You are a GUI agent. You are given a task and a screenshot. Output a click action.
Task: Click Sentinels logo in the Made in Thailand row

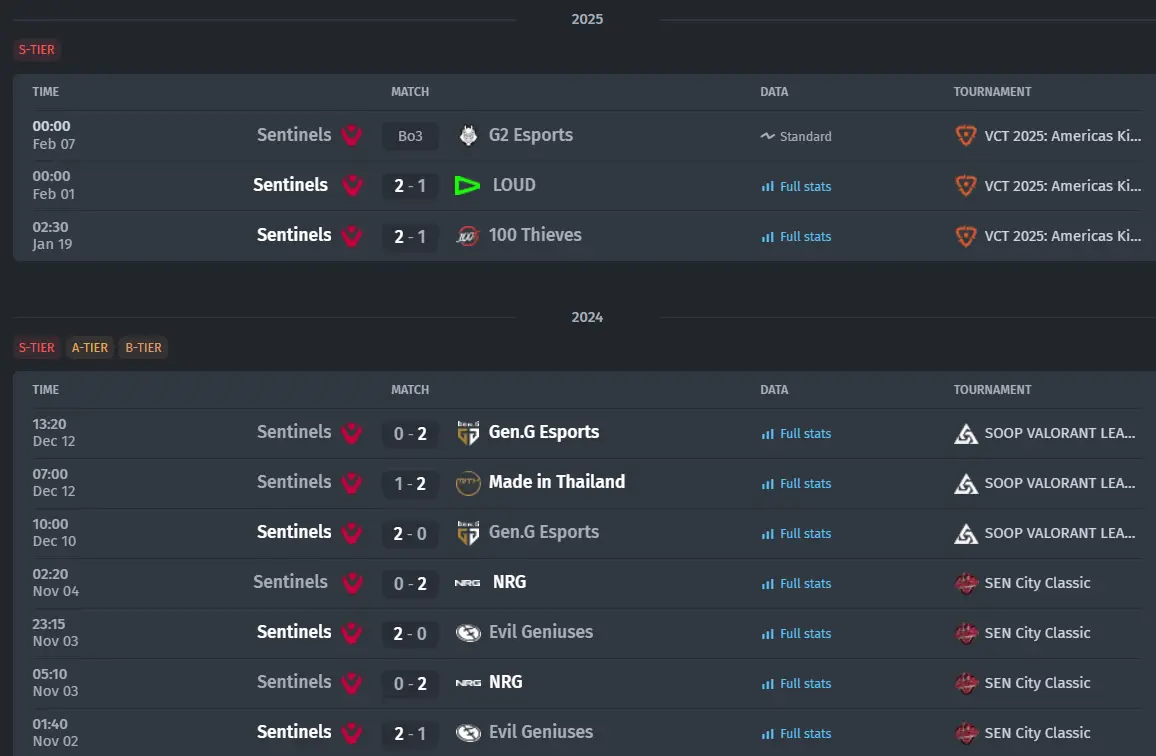click(352, 483)
